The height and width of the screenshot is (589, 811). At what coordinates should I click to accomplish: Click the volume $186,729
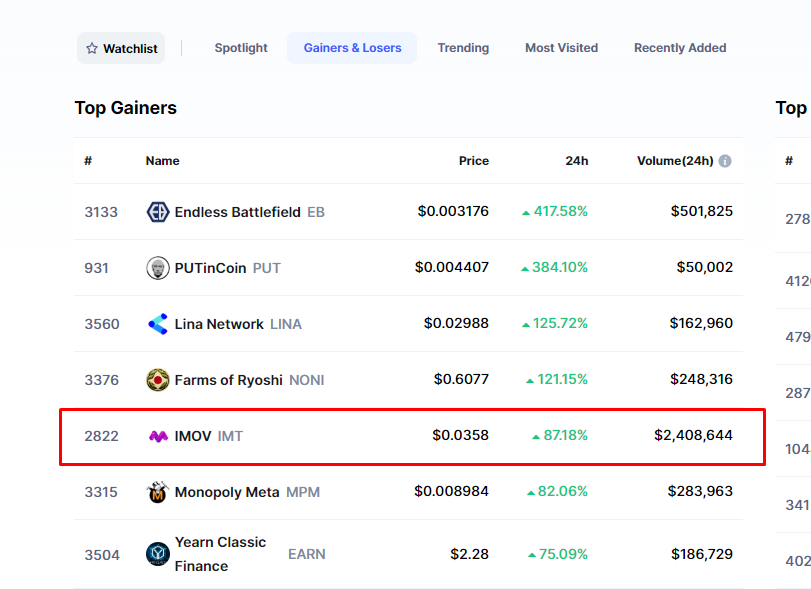(x=702, y=554)
